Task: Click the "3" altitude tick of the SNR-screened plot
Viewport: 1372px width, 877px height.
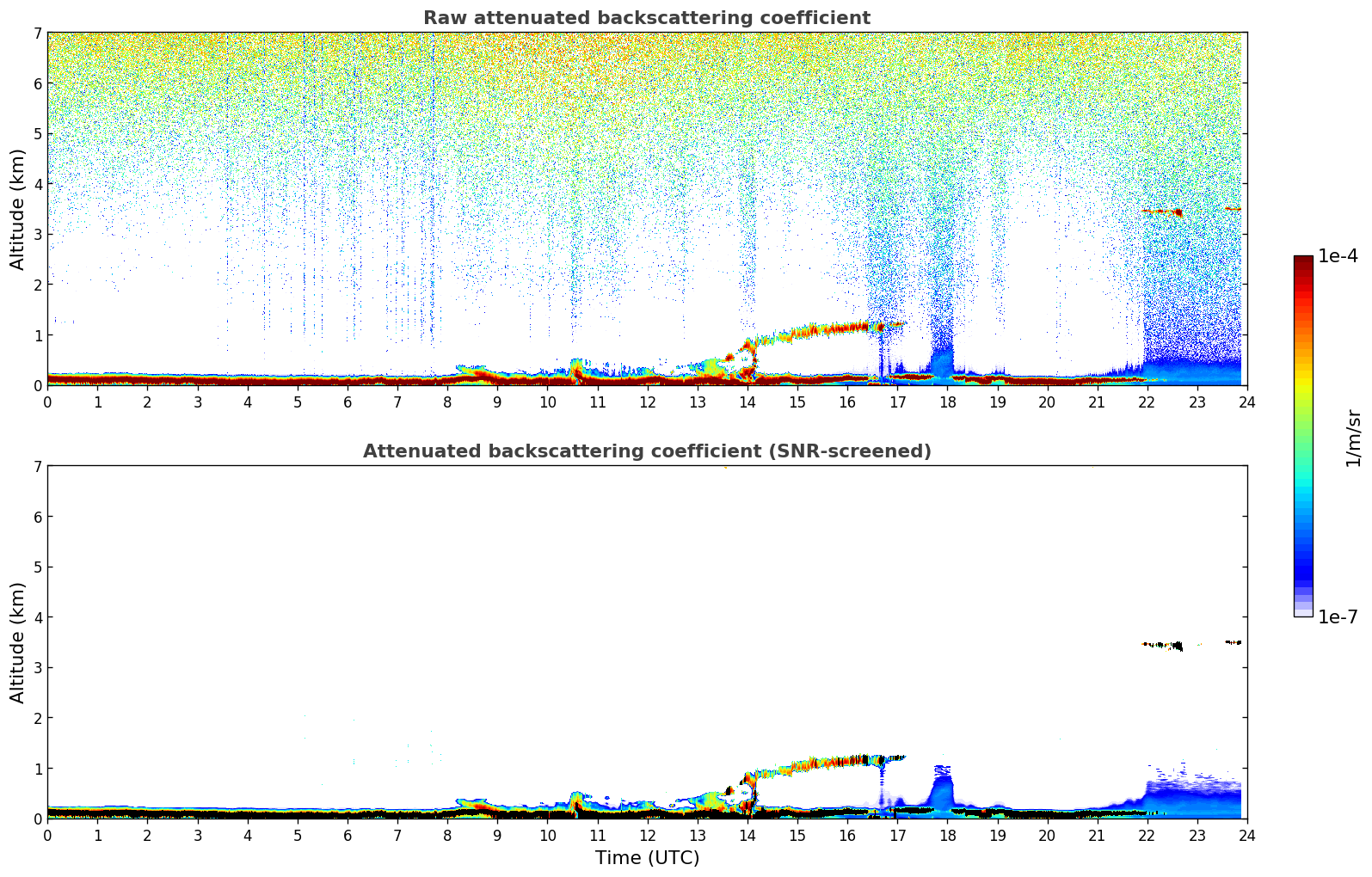Action: coord(38,667)
